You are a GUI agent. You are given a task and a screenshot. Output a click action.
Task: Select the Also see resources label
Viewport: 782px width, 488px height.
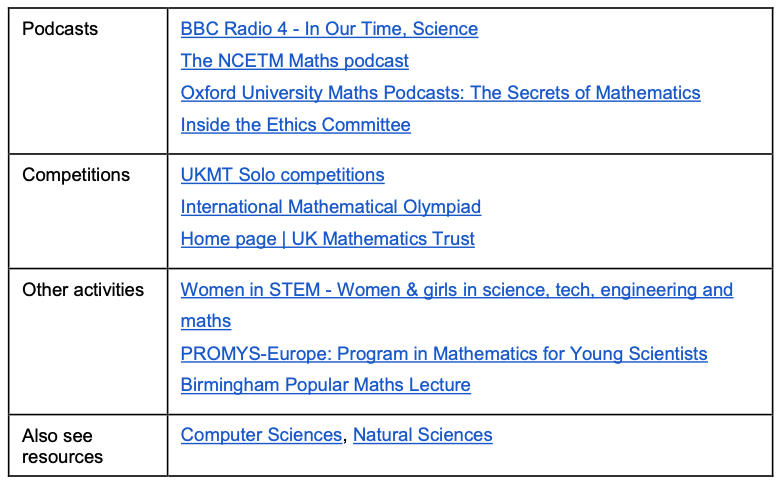tap(62, 446)
